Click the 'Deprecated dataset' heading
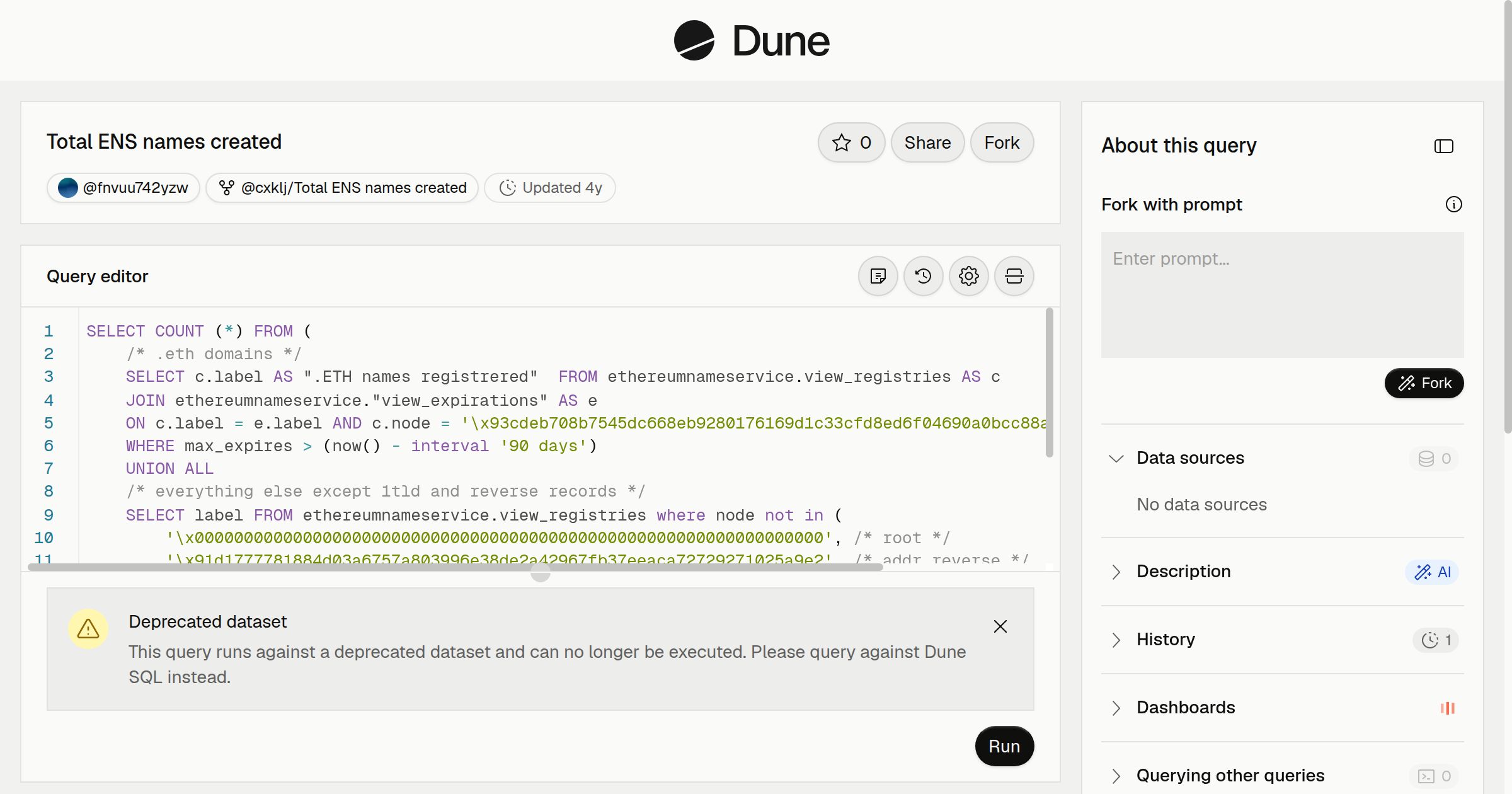Viewport: 1512px width, 794px height. pyautogui.click(x=207, y=621)
